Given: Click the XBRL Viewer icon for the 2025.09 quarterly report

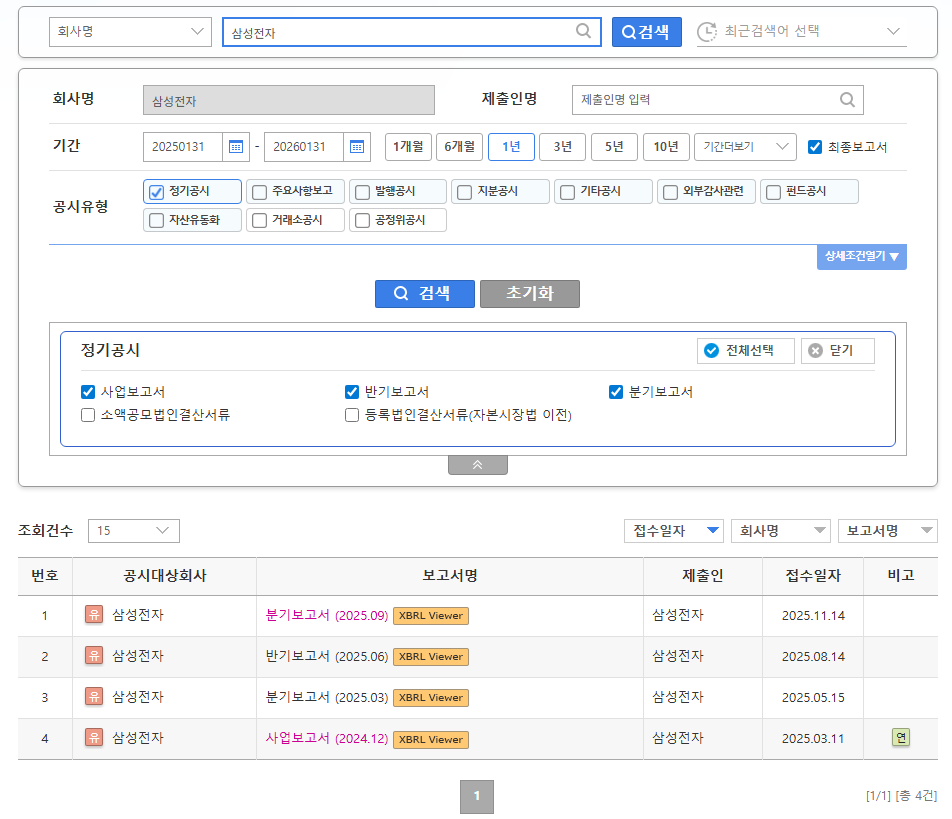Looking at the screenshot, I should pos(430,616).
